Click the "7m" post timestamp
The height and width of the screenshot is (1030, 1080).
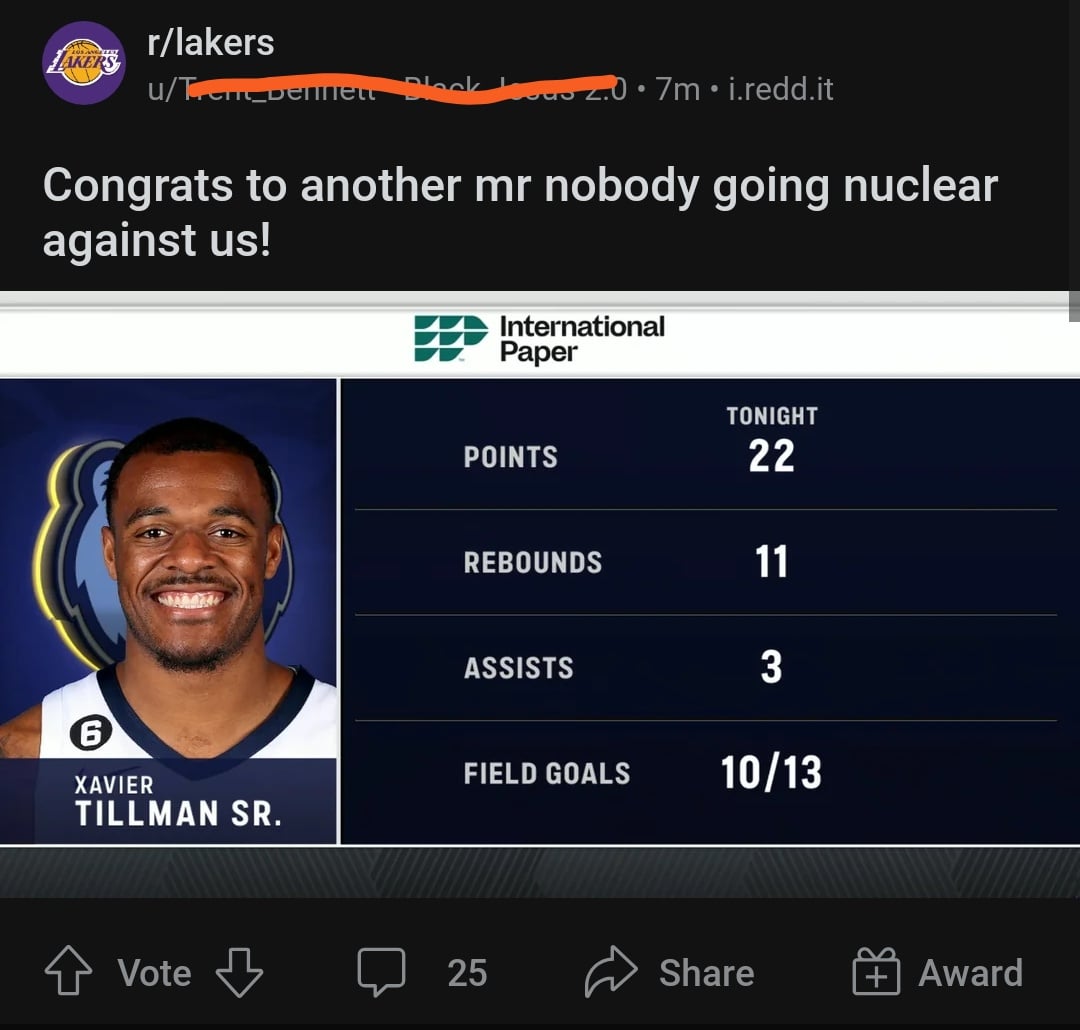click(x=678, y=89)
